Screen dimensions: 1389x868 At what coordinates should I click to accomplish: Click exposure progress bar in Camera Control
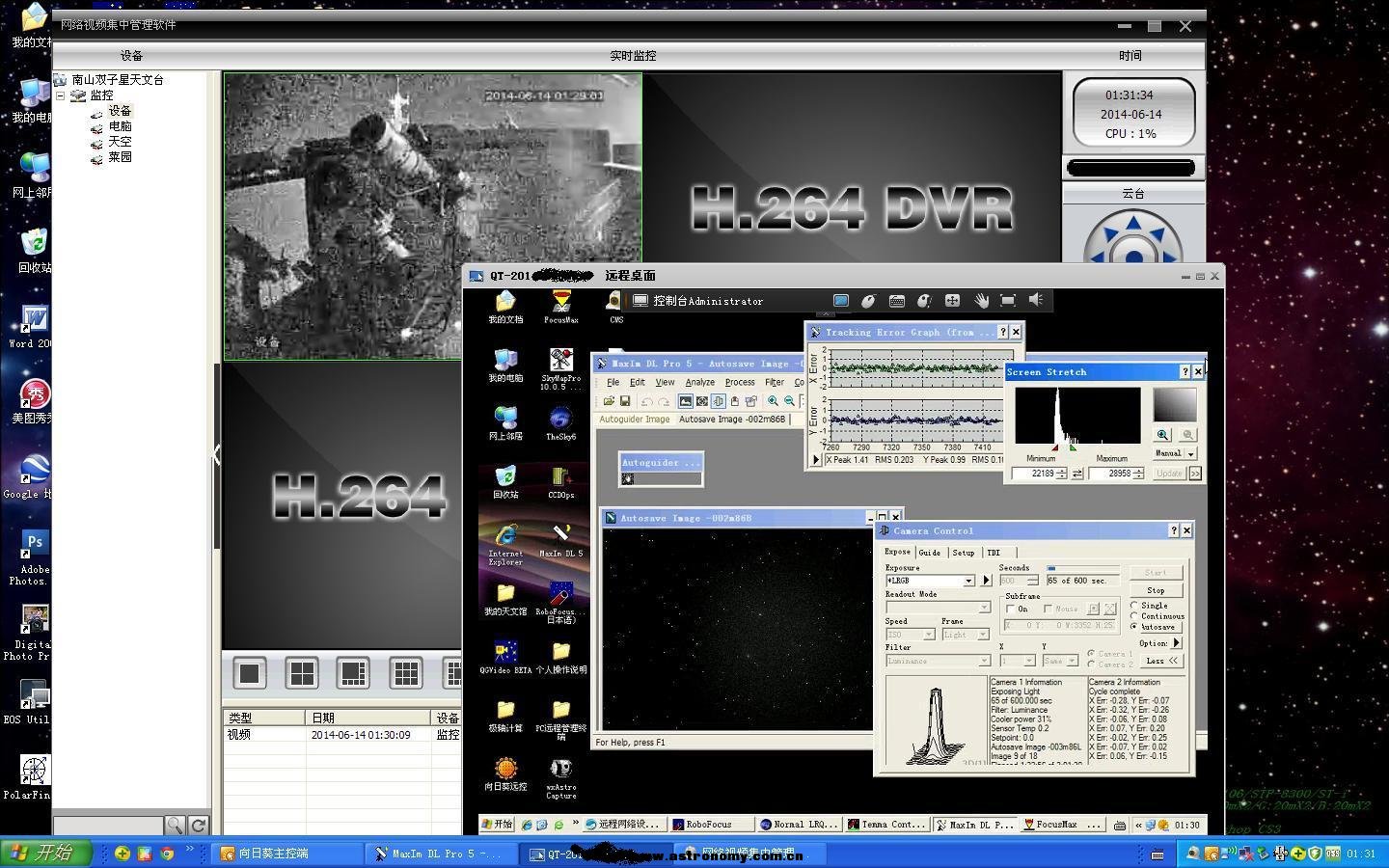tap(1082, 569)
